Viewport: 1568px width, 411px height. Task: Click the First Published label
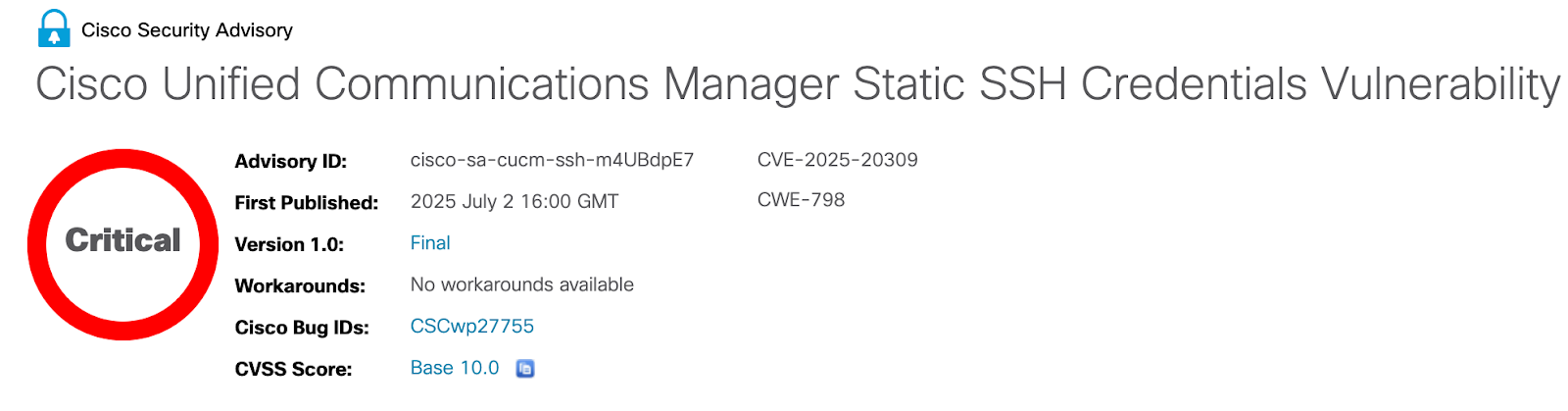click(x=307, y=203)
